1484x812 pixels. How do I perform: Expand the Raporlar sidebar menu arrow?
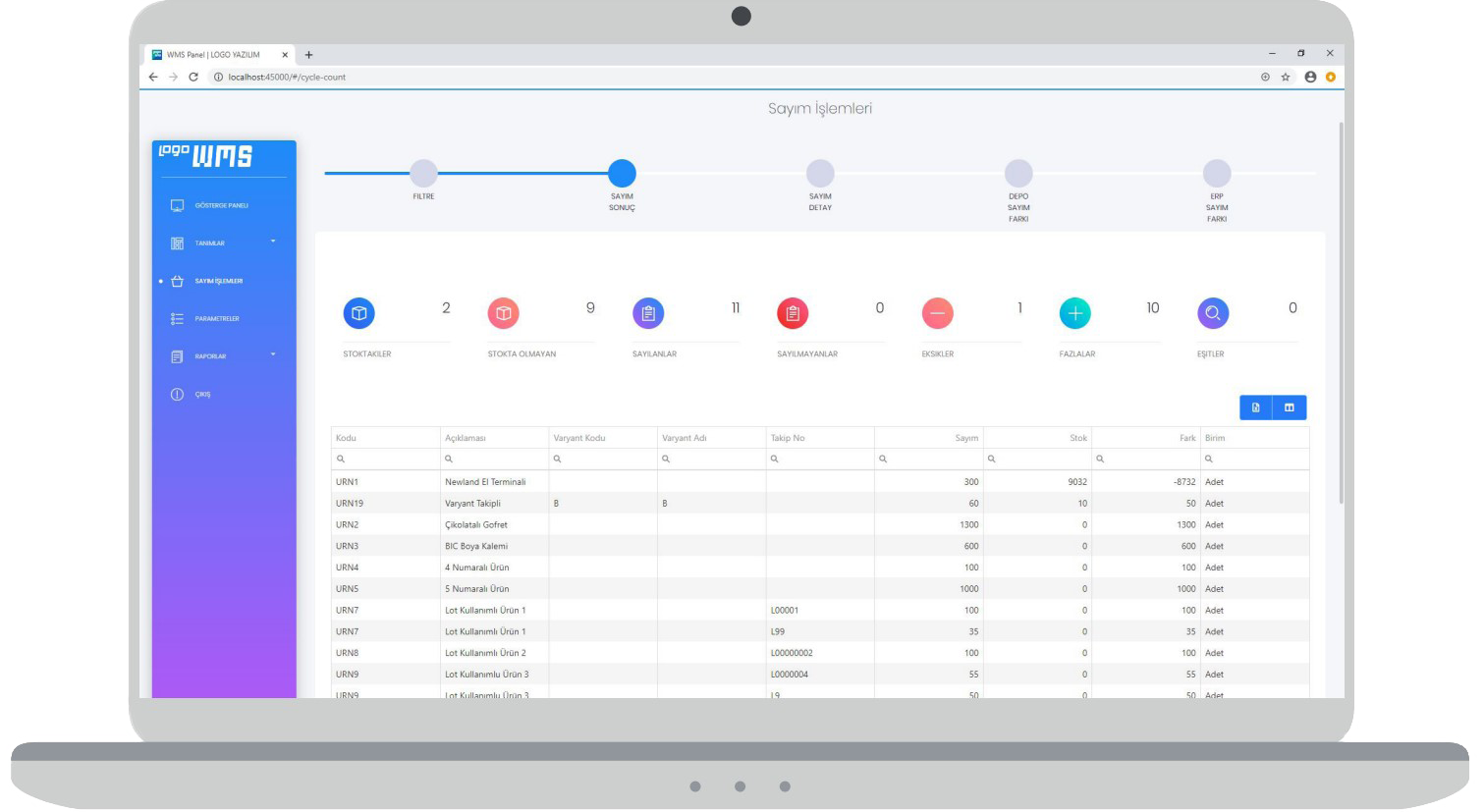(273, 354)
